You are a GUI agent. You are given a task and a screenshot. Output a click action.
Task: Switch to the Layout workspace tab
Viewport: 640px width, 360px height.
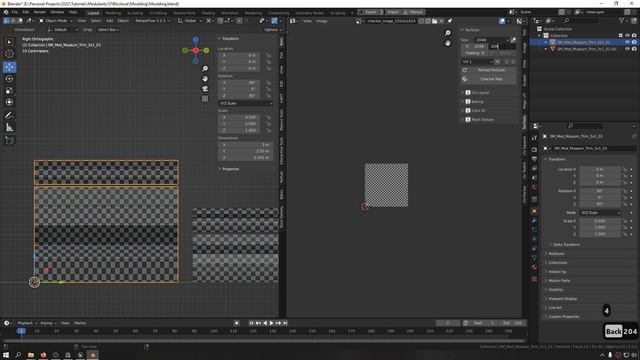coord(93,13)
